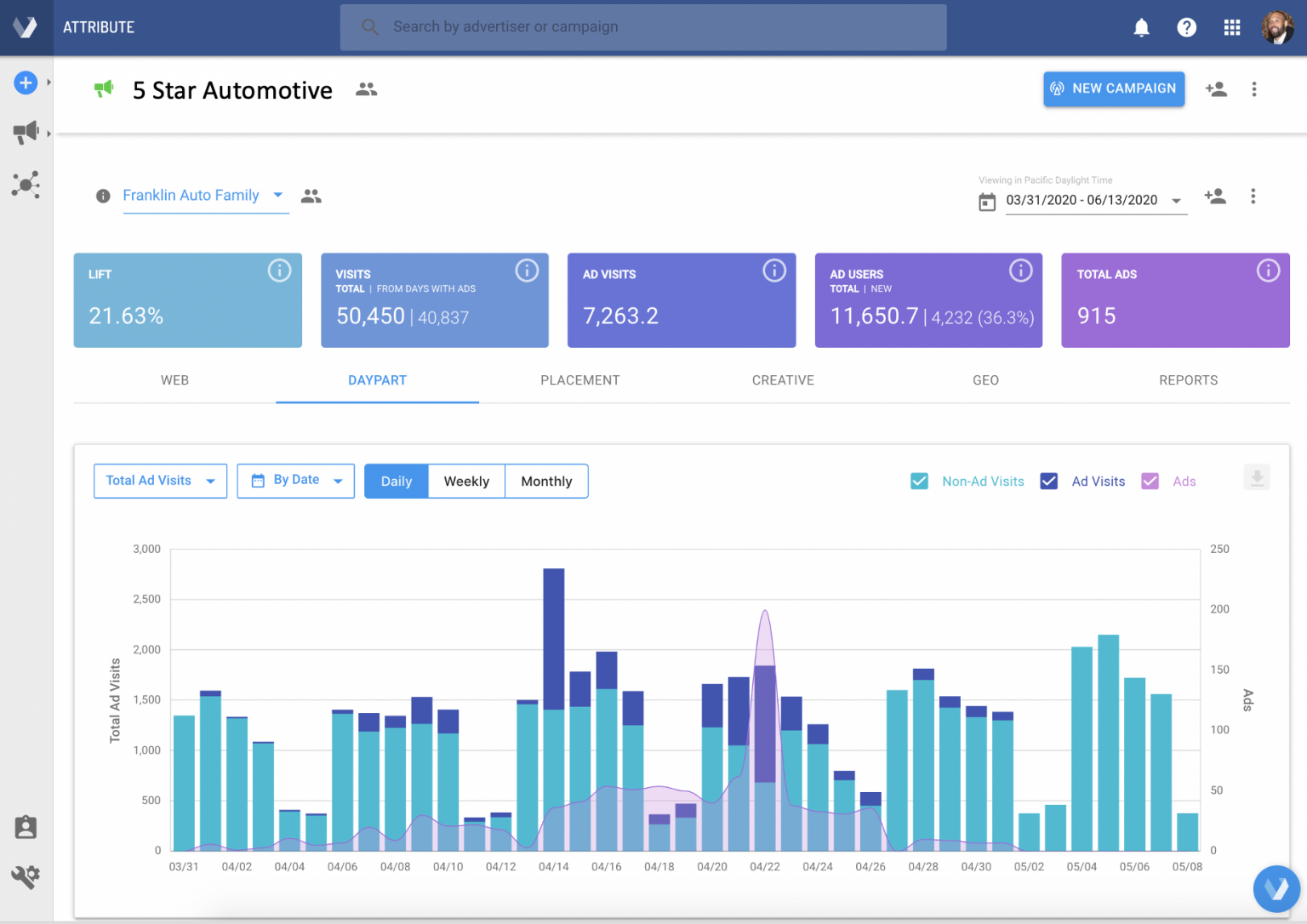Open the apps grid icon
Image resolution: width=1307 pixels, height=924 pixels.
coord(1231,26)
